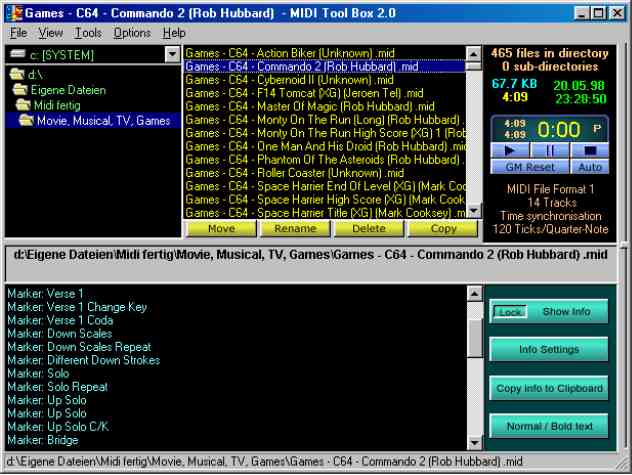Click info panel scrollbar up arrow

pyautogui.click(x=475, y=294)
